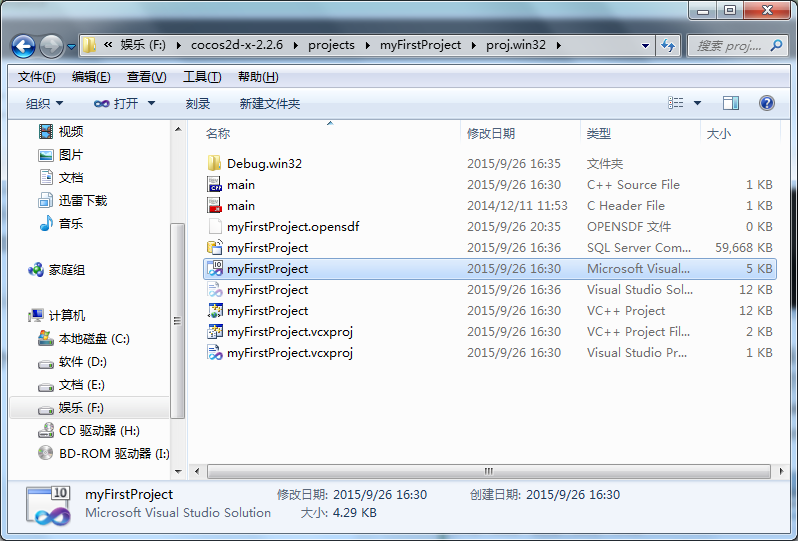Open recent pages dropdown beside Forward arrow
Viewport: 798px width, 541px height.
(72, 46)
